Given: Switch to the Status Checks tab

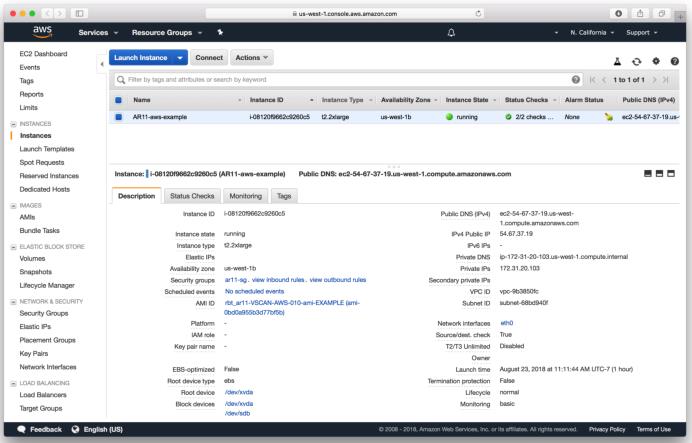Looking at the screenshot, I should pyautogui.click(x=192, y=196).
